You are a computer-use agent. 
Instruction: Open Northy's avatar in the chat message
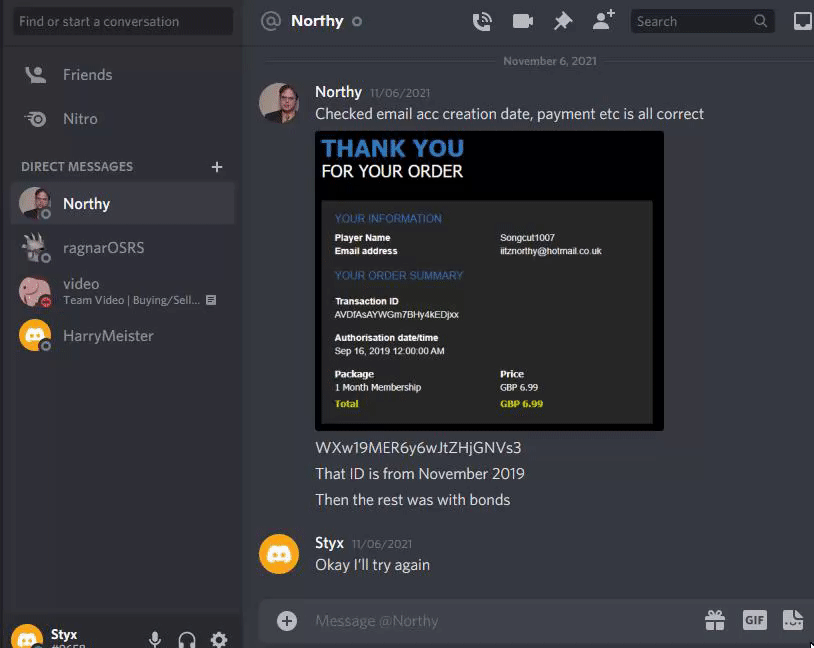click(279, 103)
